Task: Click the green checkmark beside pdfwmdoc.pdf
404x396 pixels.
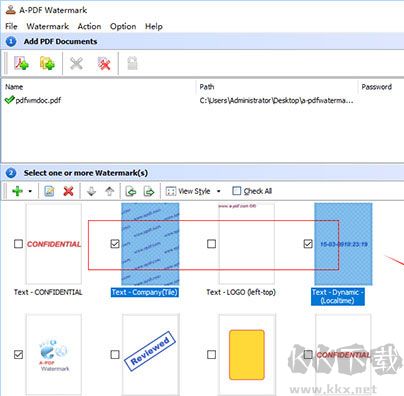Action: pyautogui.click(x=10, y=99)
